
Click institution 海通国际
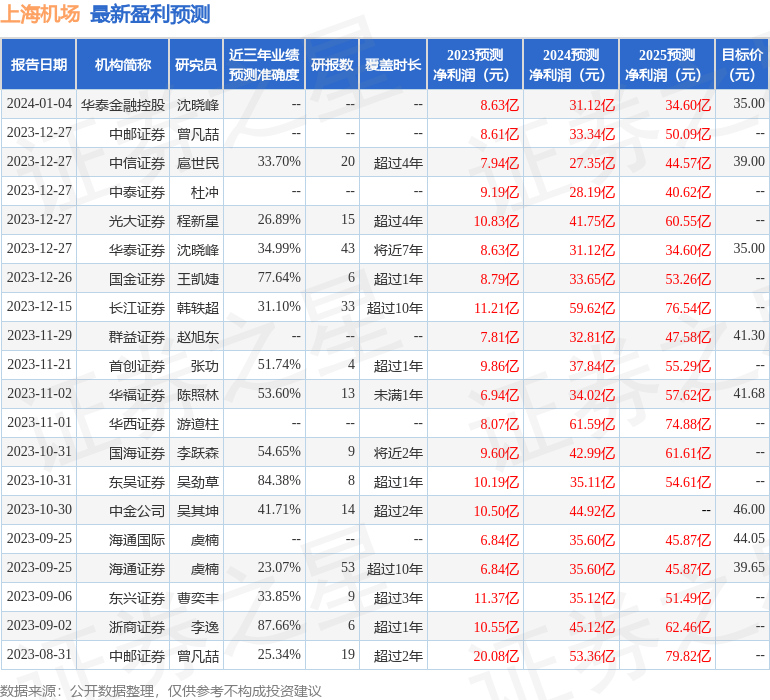pyautogui.click(x=137, y=539)
